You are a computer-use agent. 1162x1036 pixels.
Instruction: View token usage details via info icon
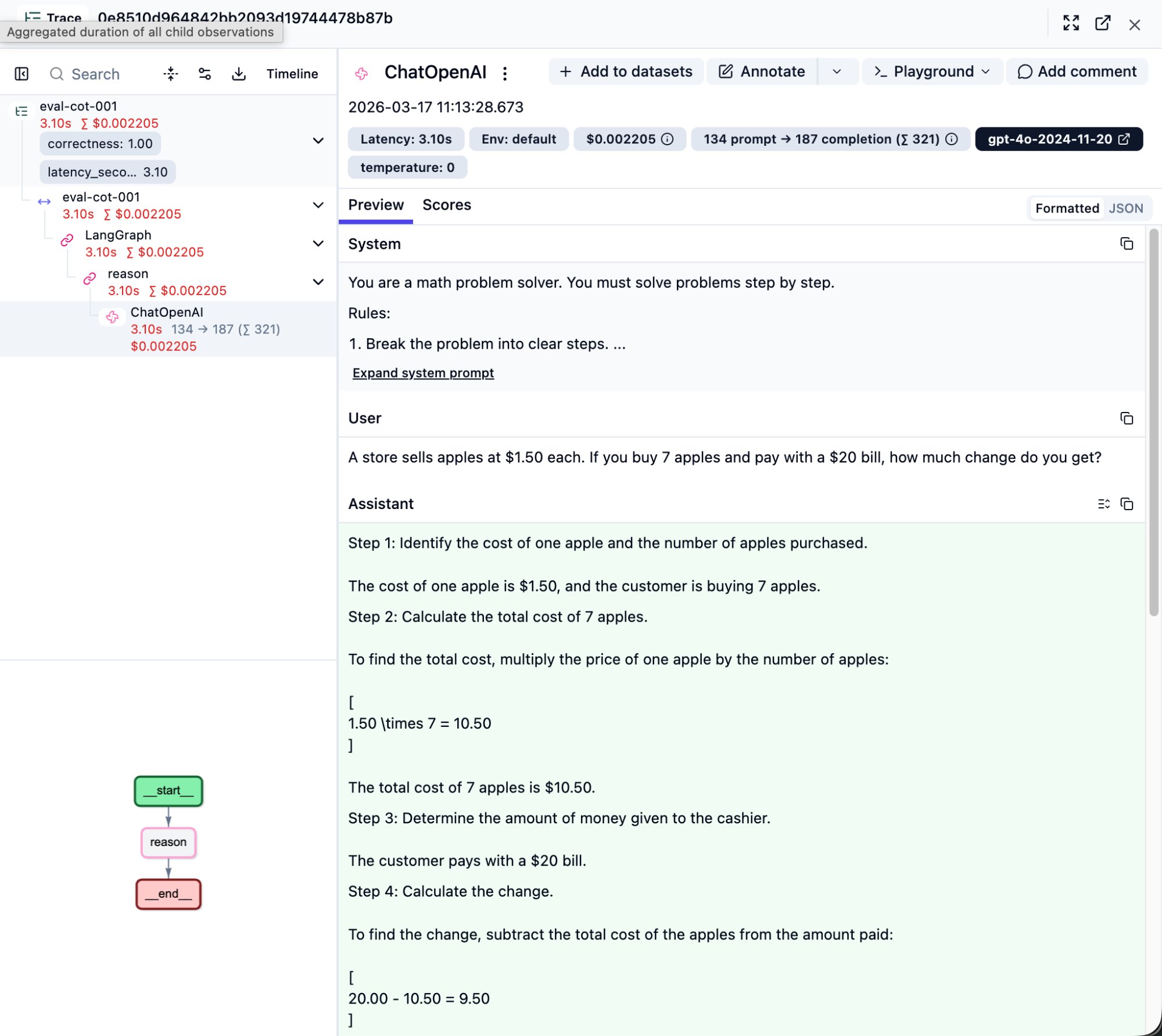(951, 139)
